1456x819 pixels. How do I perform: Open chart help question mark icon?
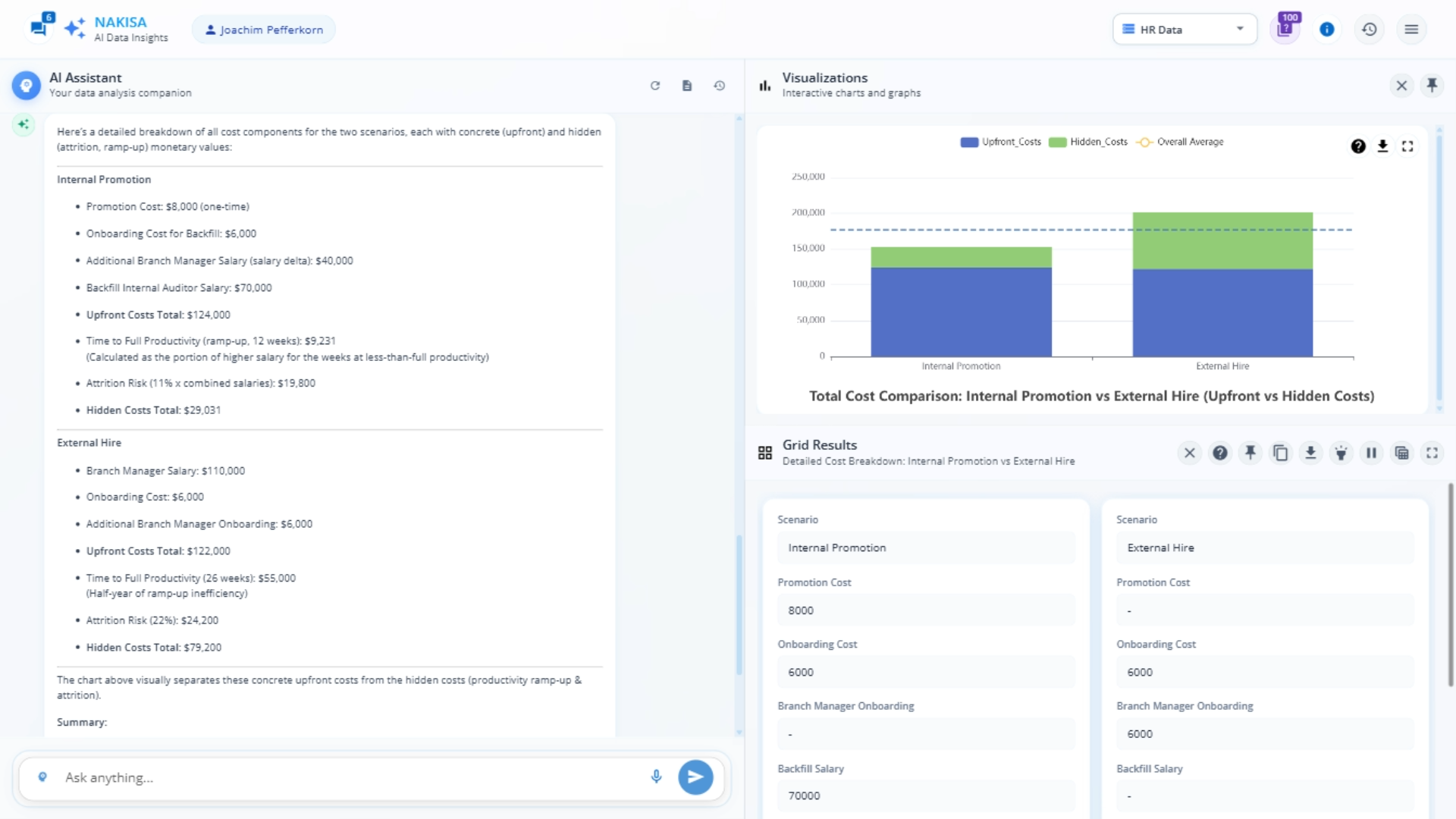coord(1358,146)
